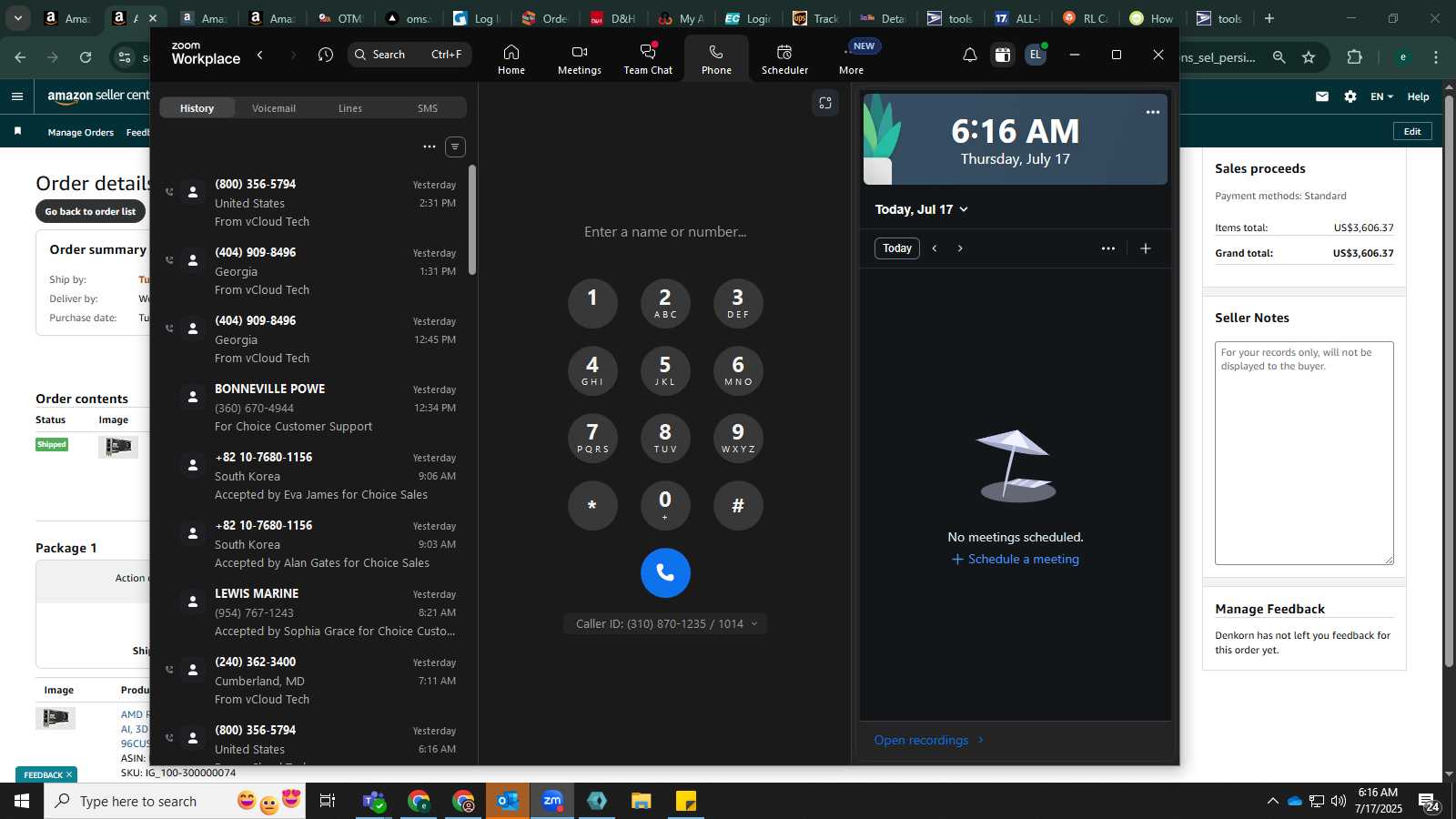Image resolution: width=1456 pixels, height=819 pixels.
Task: Open Amazon seller central hamburger menu
Action: coord(17,96)
